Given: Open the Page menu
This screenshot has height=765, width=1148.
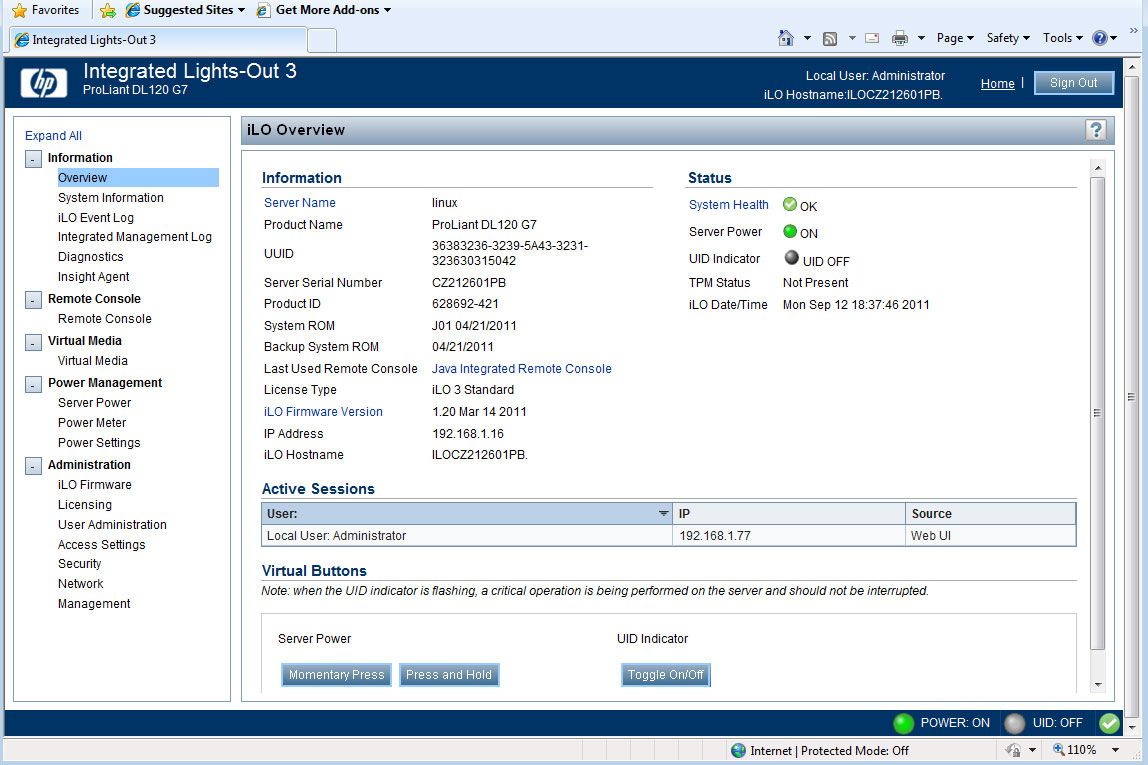Looking at the screenshot, I should [x=955, y=38].
